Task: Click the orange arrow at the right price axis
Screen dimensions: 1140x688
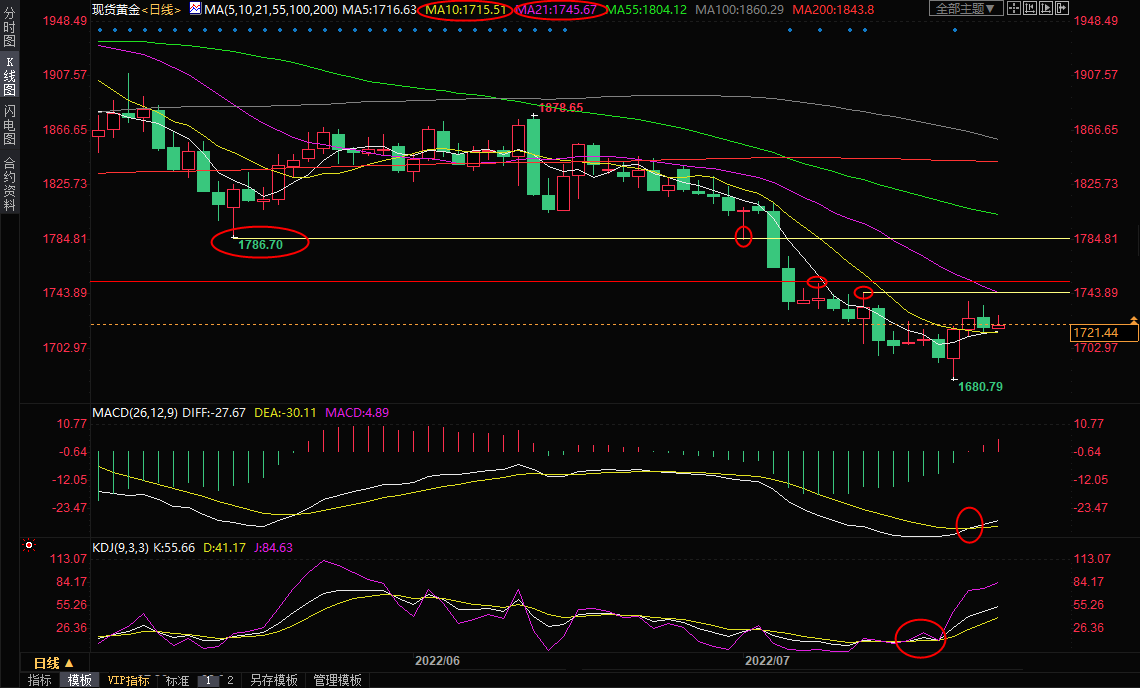Action: pos(1133,319)
